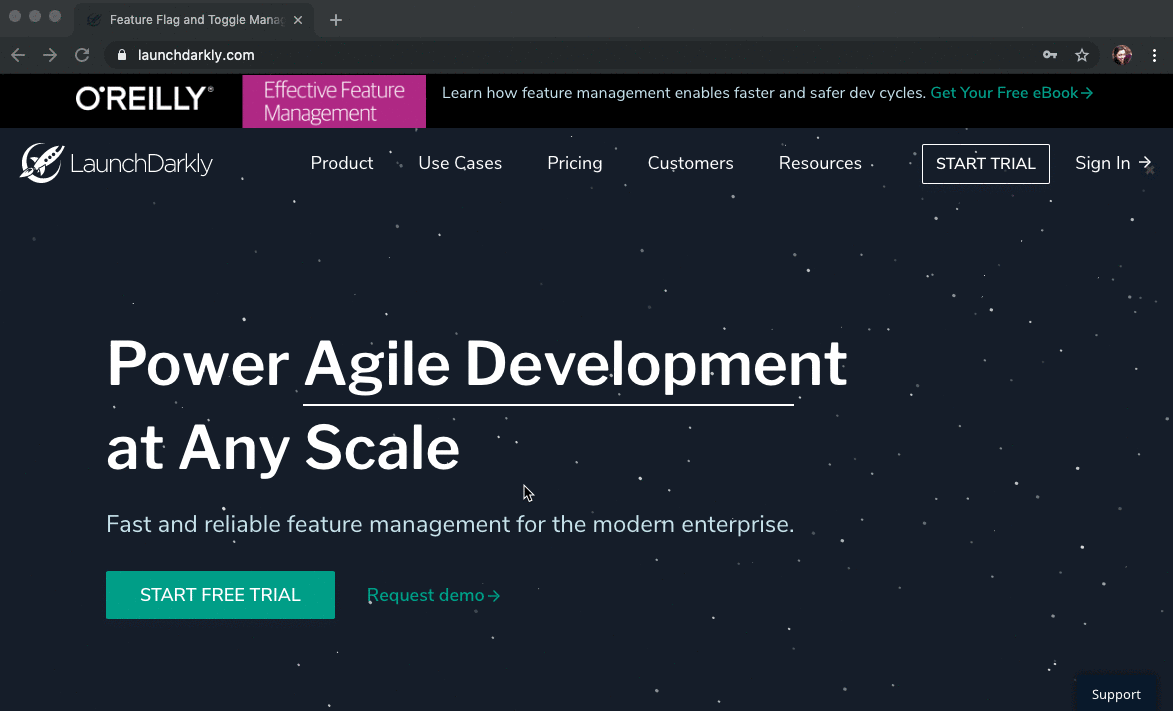The height and width of the screenshot is (711, 1173).
Task: Open Chrome three-dot menu
Action: pyautogui.click(x=1154, y=55)
